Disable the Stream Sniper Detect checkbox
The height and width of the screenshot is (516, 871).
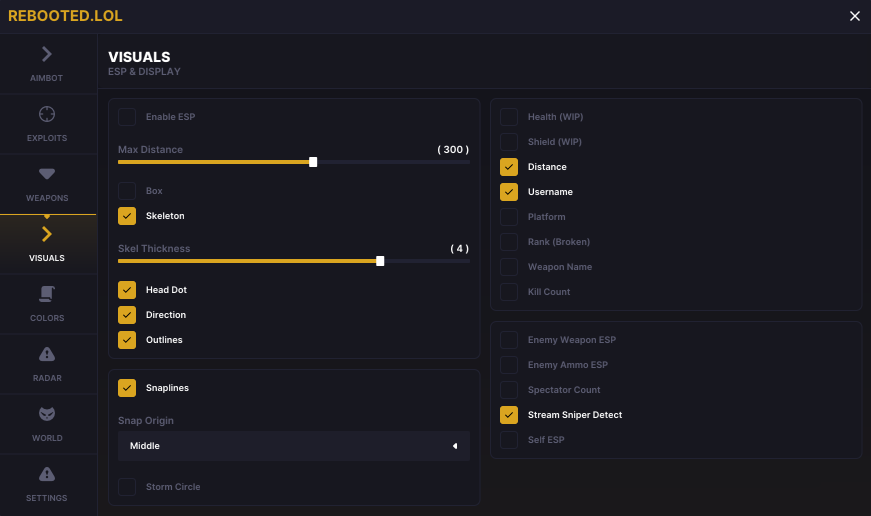tap(509, 415)
